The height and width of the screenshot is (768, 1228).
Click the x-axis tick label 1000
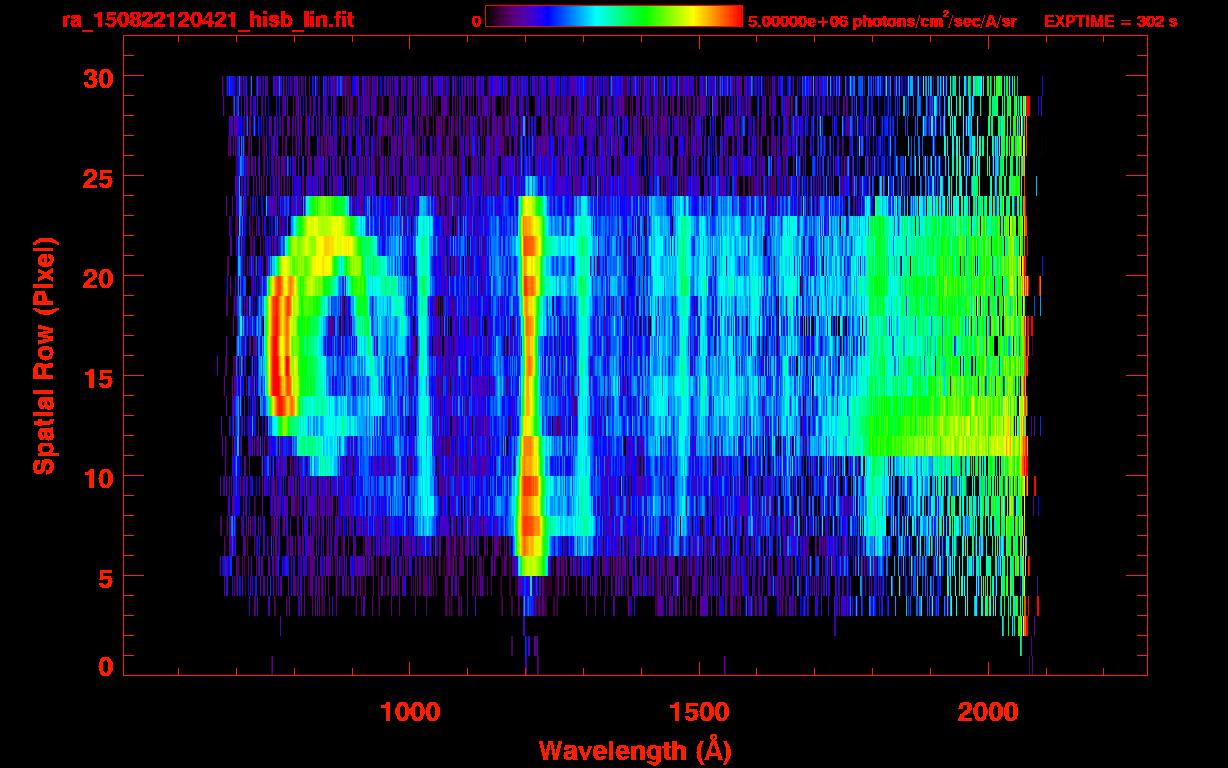(410, 712)
